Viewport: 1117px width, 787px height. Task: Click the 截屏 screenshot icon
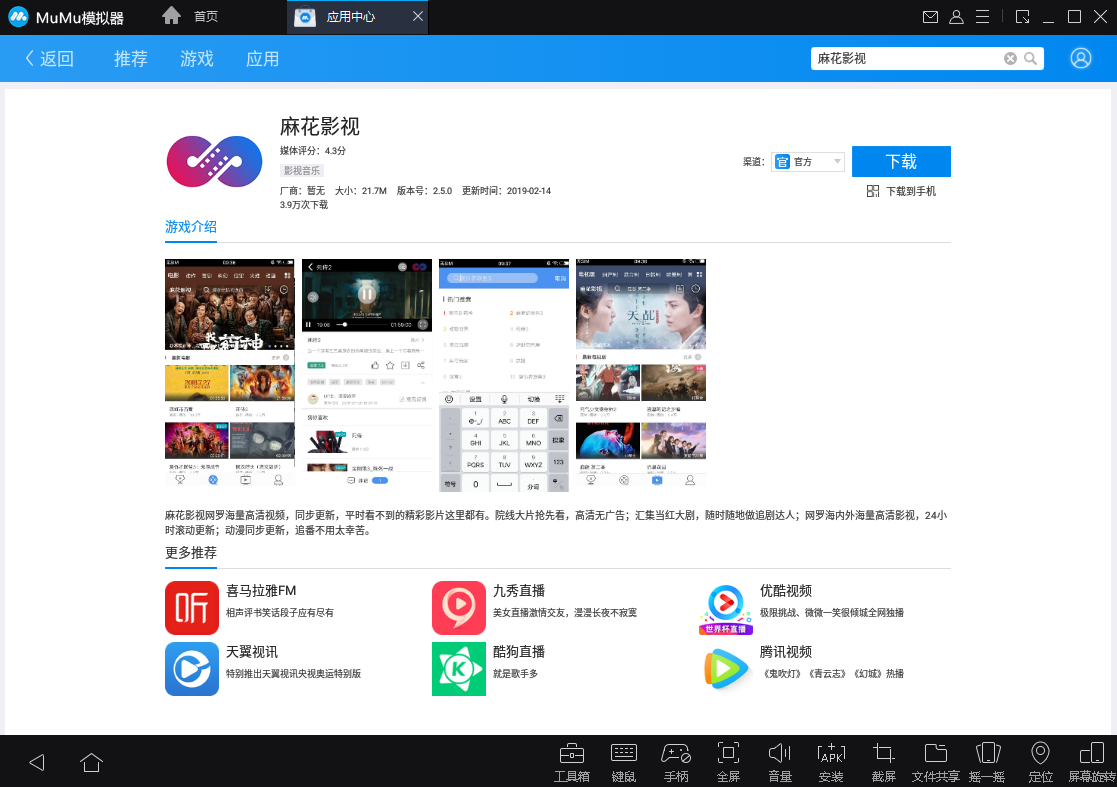tap(883, 754)
